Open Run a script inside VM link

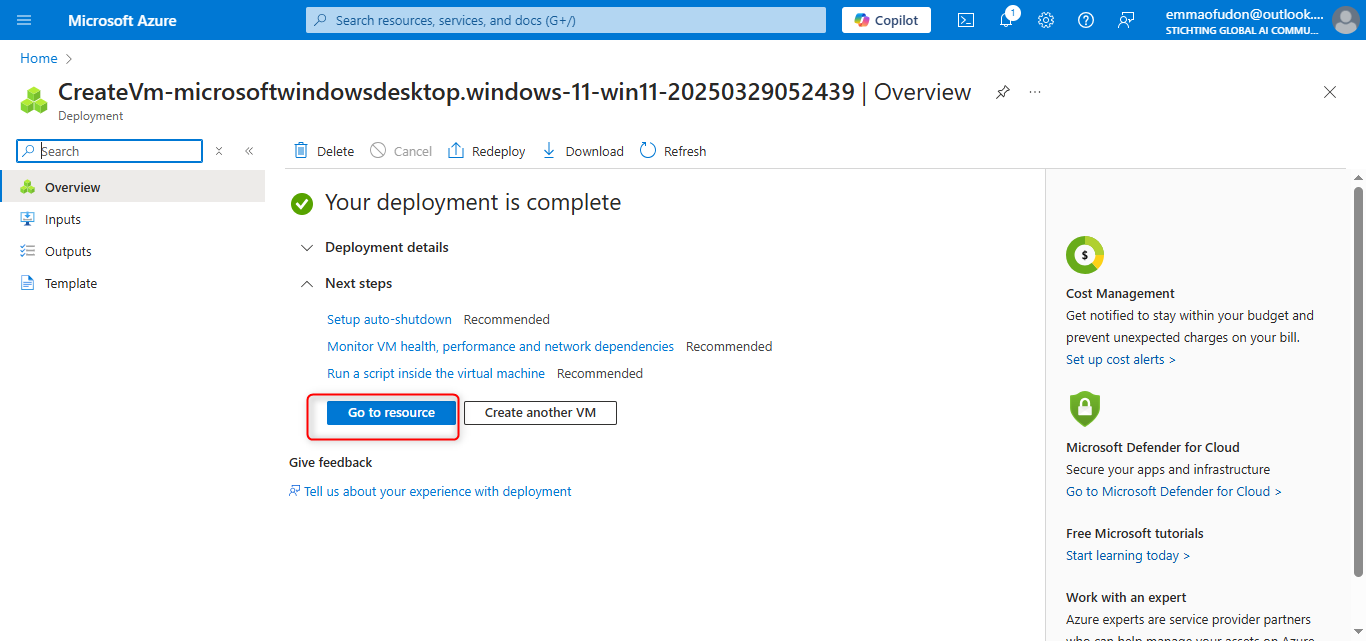point(436,373)
